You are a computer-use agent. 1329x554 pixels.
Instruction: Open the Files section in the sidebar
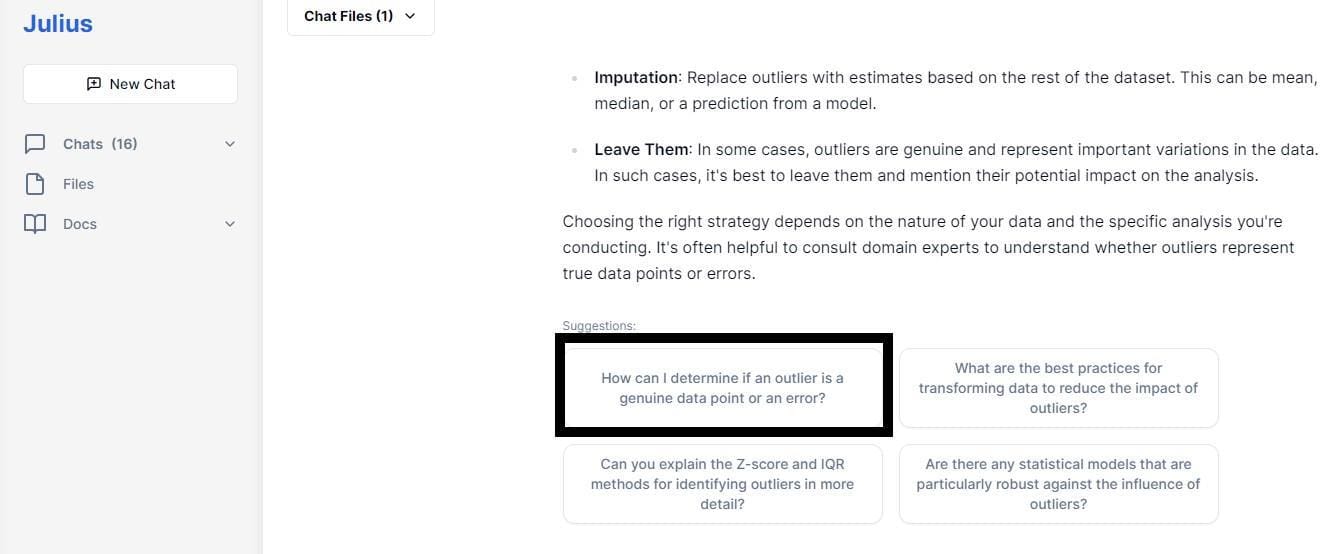point(78,184)
